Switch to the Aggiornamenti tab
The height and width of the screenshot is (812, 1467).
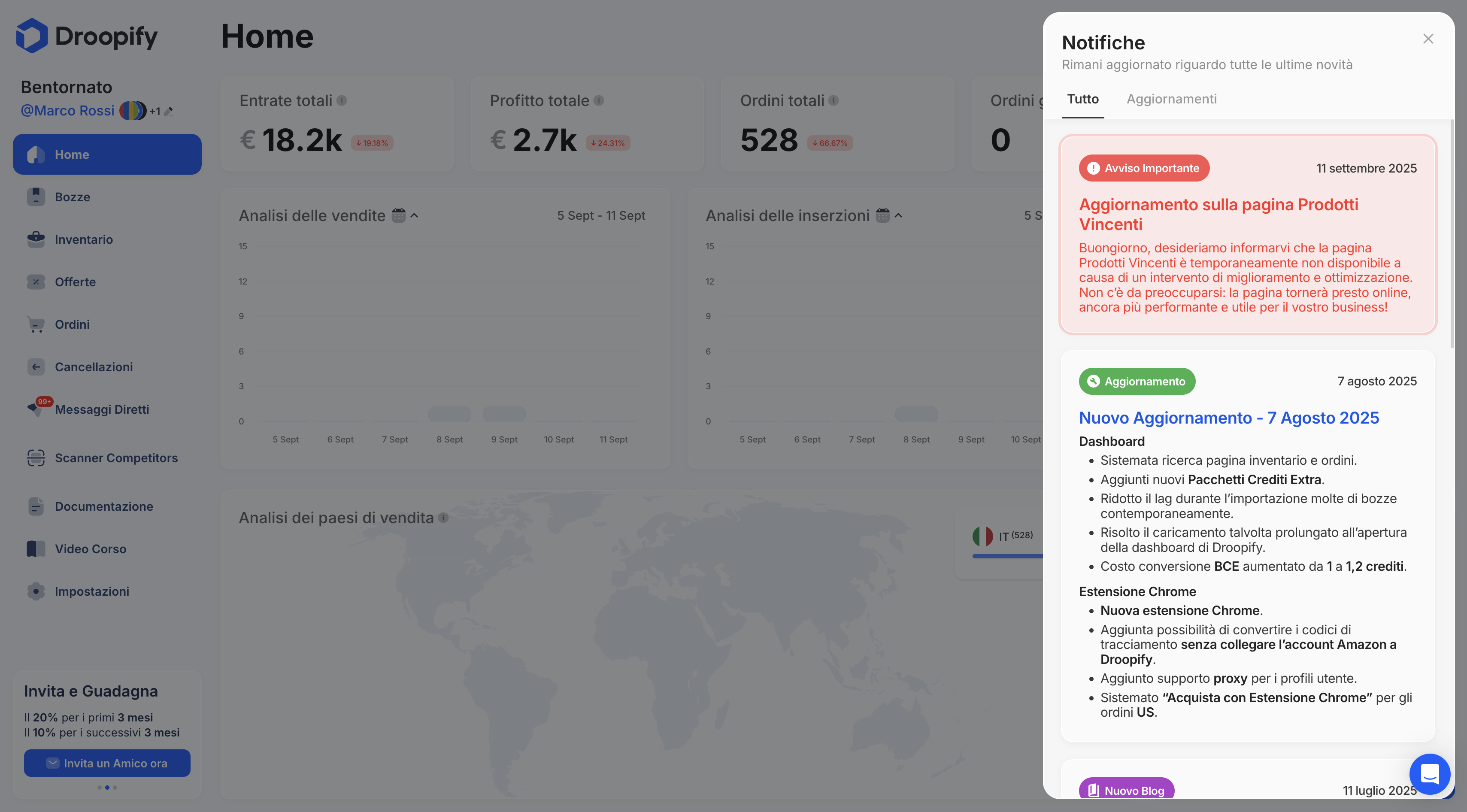(x=1171, y=99)
